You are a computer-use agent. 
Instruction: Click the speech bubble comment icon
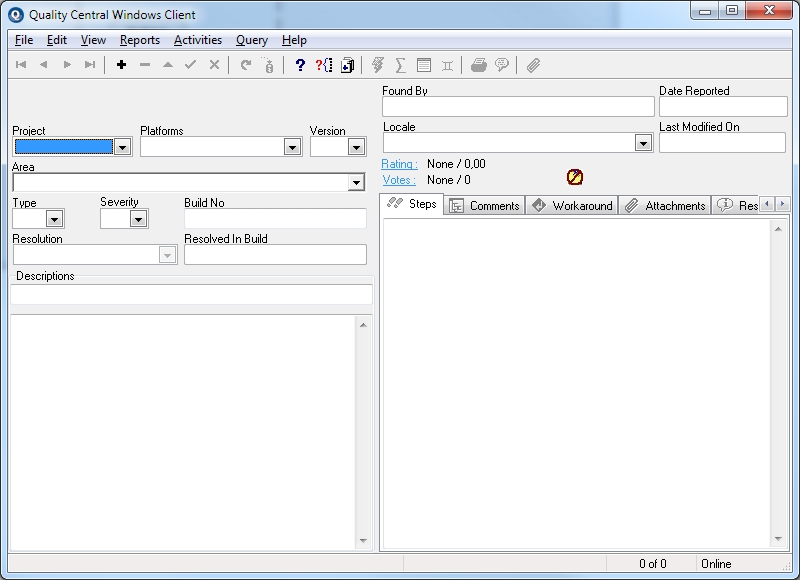click(x=502, y=65)
